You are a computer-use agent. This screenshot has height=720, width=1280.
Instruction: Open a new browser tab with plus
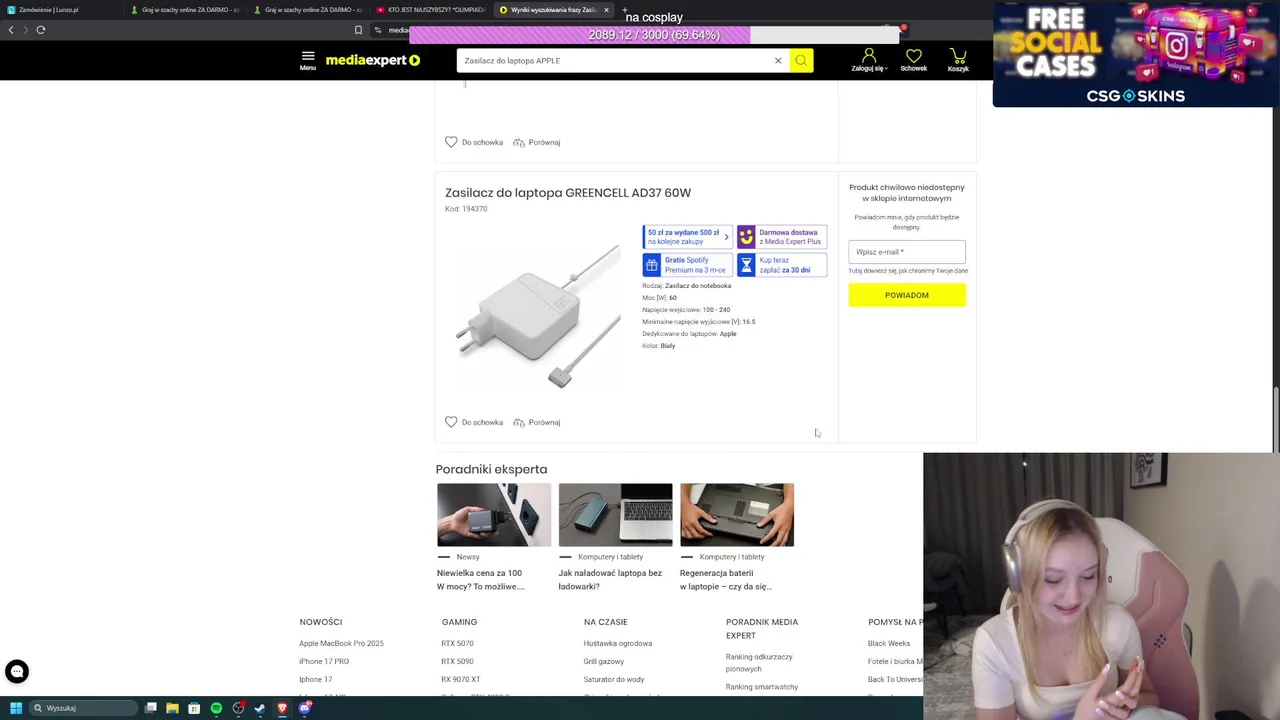[x=625, y=10]
